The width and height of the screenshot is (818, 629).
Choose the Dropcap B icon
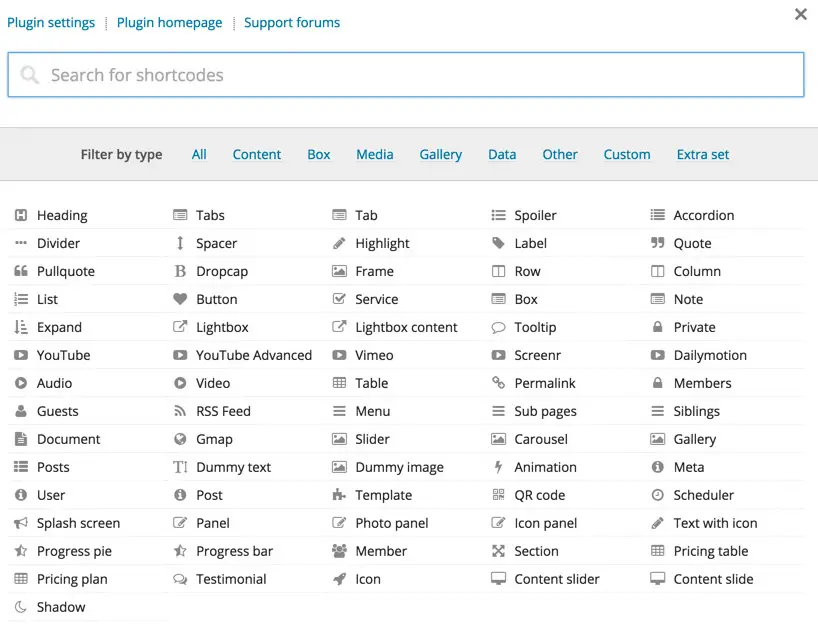180,271
